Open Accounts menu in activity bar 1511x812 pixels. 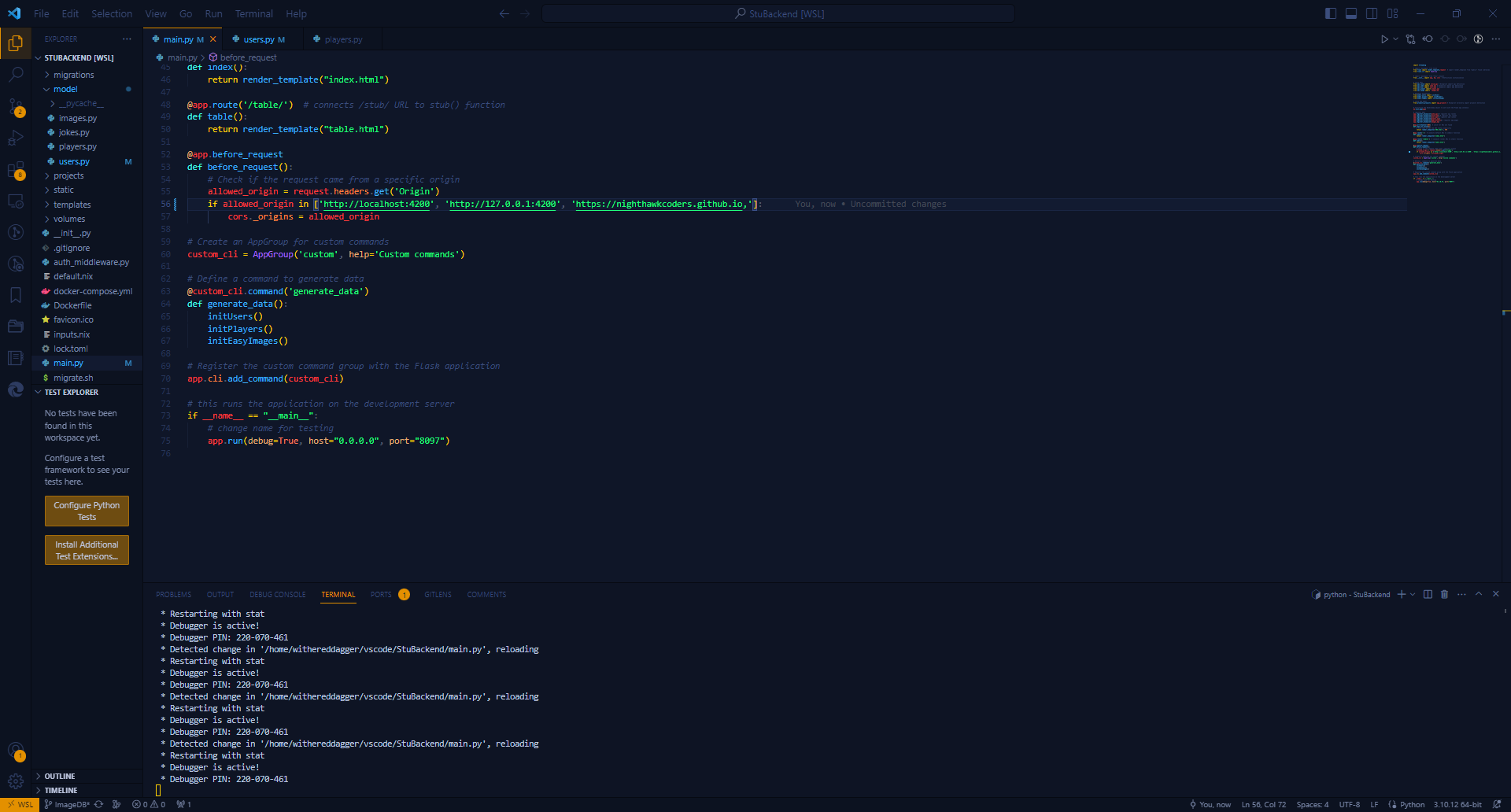tap(16, 751)
